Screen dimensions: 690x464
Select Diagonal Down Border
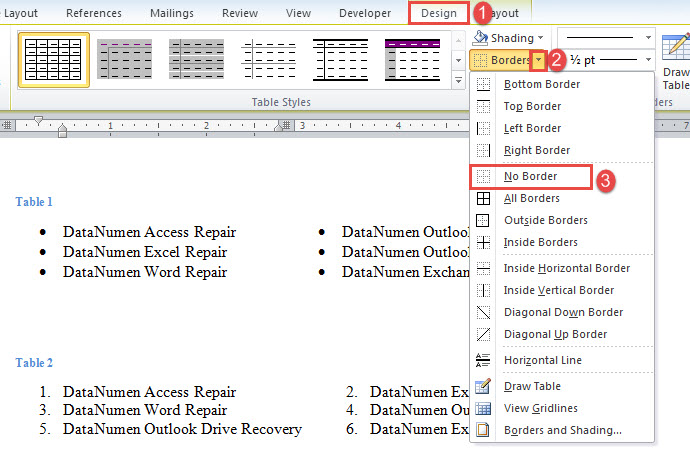562,312
